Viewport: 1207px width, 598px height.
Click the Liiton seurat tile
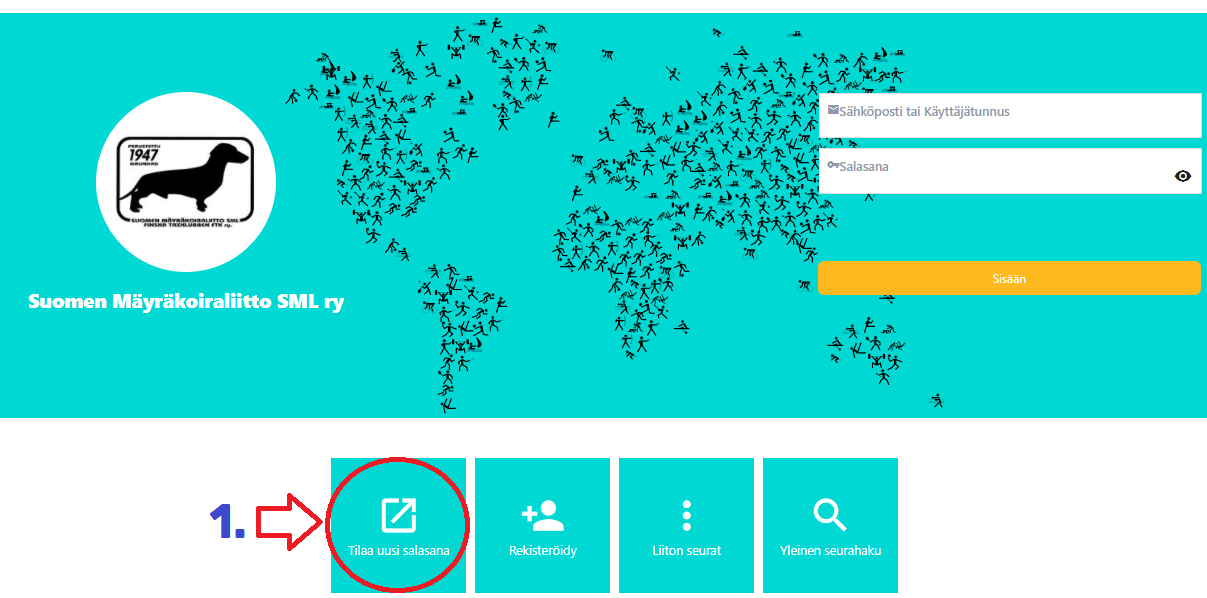tap(686, 548)
